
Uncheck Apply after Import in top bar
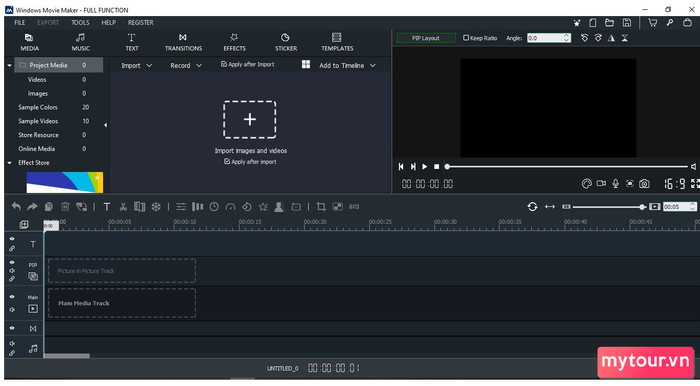224,64
